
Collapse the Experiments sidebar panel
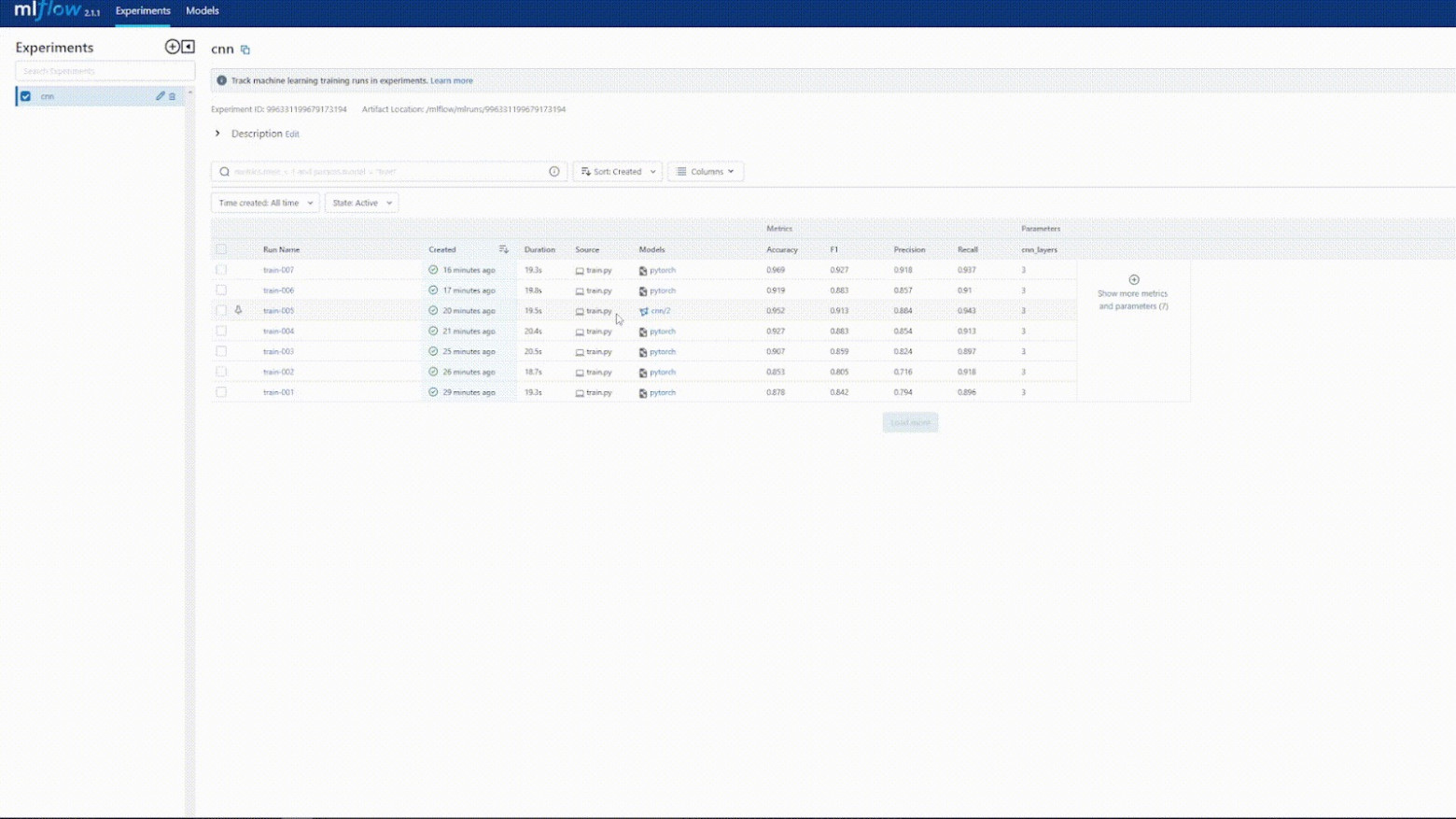tap(188, 47)
